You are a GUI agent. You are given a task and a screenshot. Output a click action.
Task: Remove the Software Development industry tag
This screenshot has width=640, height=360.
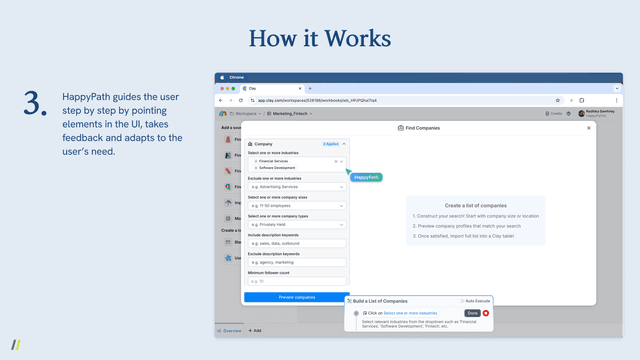[256, 168]
